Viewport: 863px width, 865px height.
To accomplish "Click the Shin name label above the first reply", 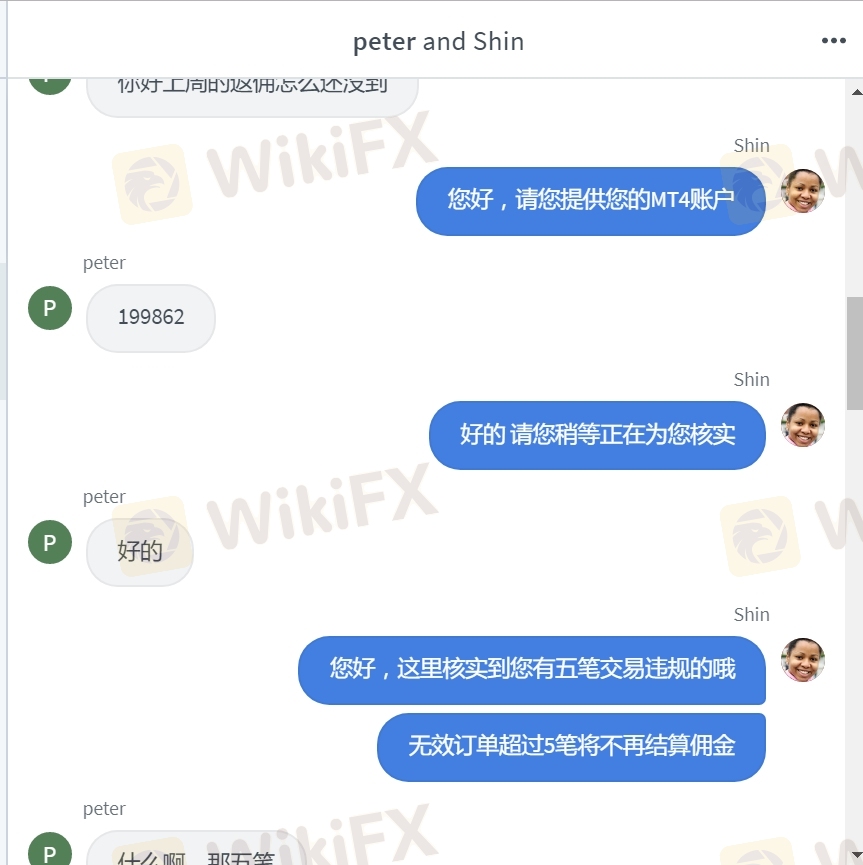I will (751, 145).
